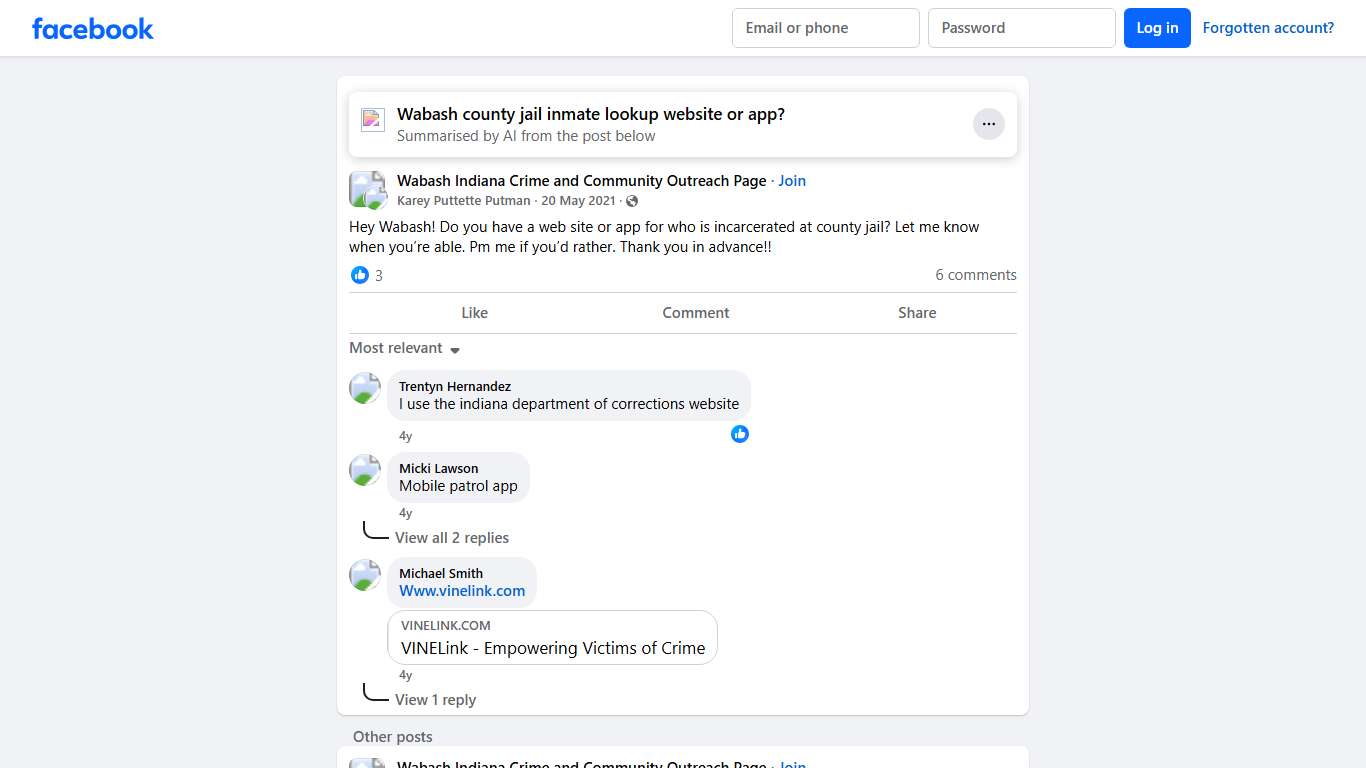Join the Wabash Indiana Crime group
Screen dimensions: 1366x768
792,181
